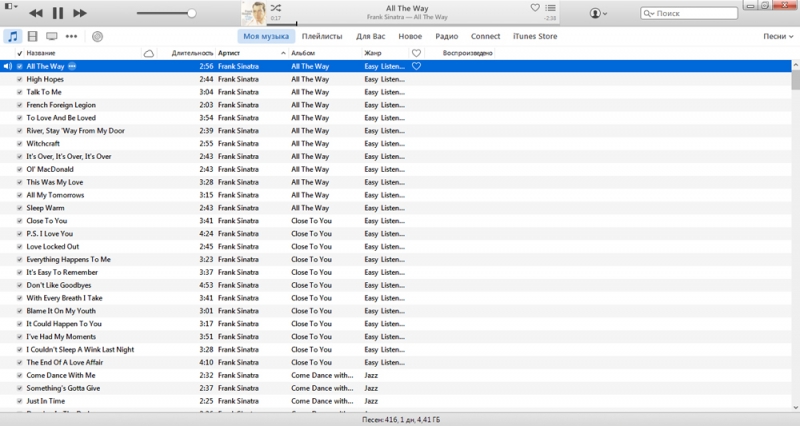The width and height of the screenshot is (800, 426).
Task: Click the vertical scrollbar thumb
Action: [795, 80]
